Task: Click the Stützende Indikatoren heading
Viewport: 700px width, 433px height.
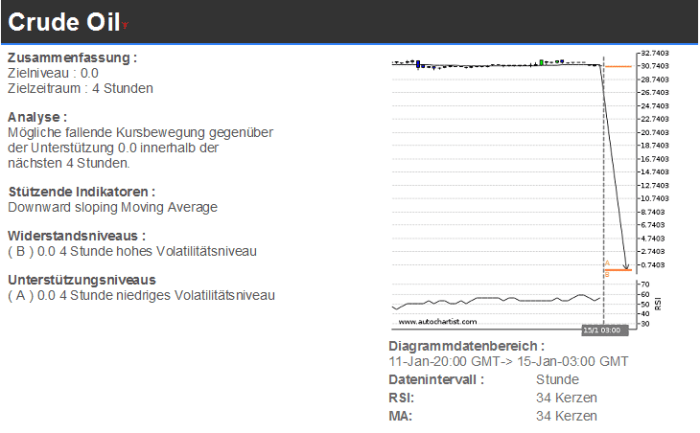Action: (x=81, y=191)
